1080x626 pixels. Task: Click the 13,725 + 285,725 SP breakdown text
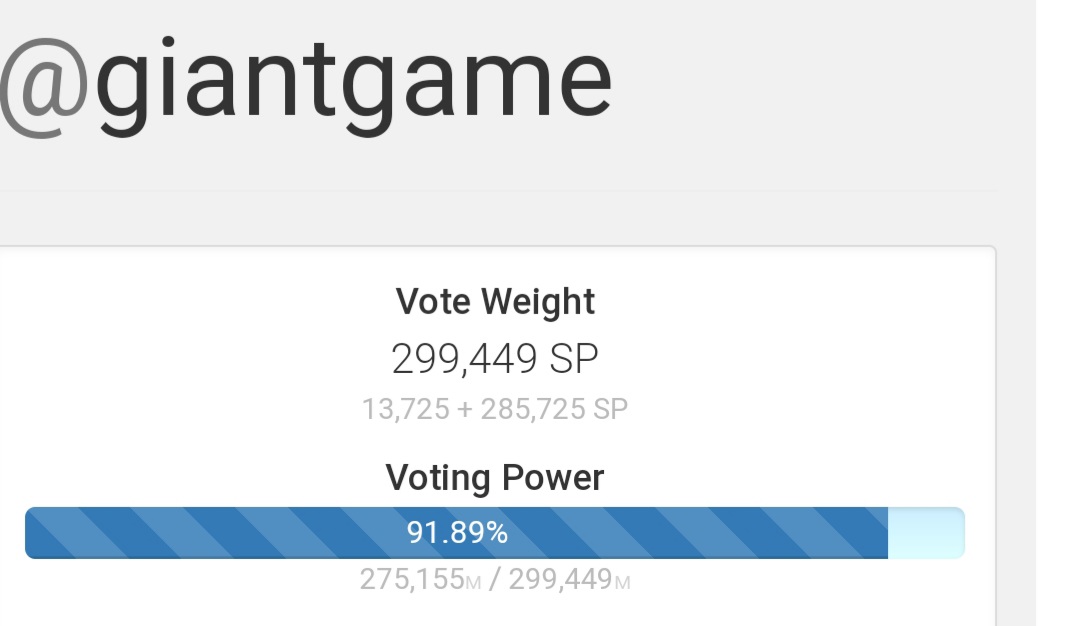tap(495, 409)
